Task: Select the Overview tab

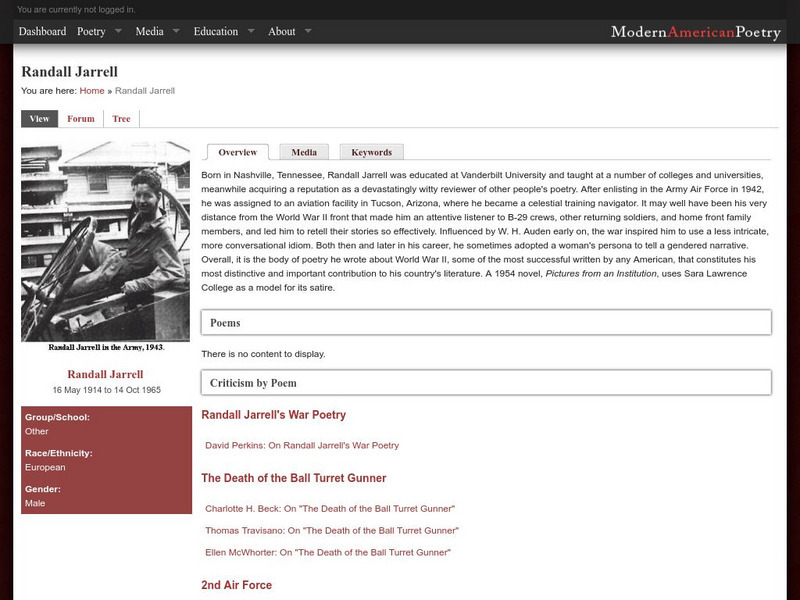Action: 238,151
